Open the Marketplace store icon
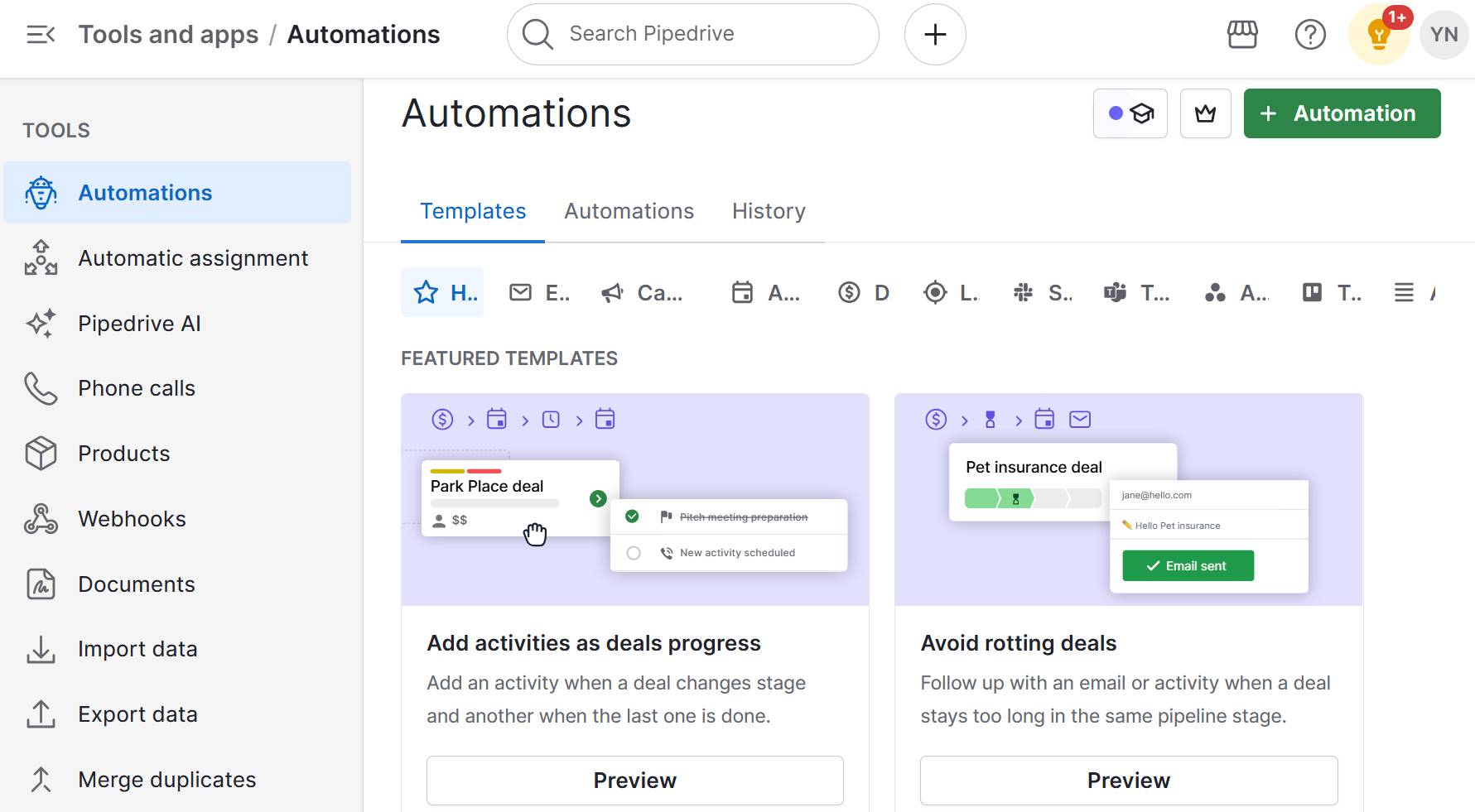1475x812 pixels. (1242, 35)
